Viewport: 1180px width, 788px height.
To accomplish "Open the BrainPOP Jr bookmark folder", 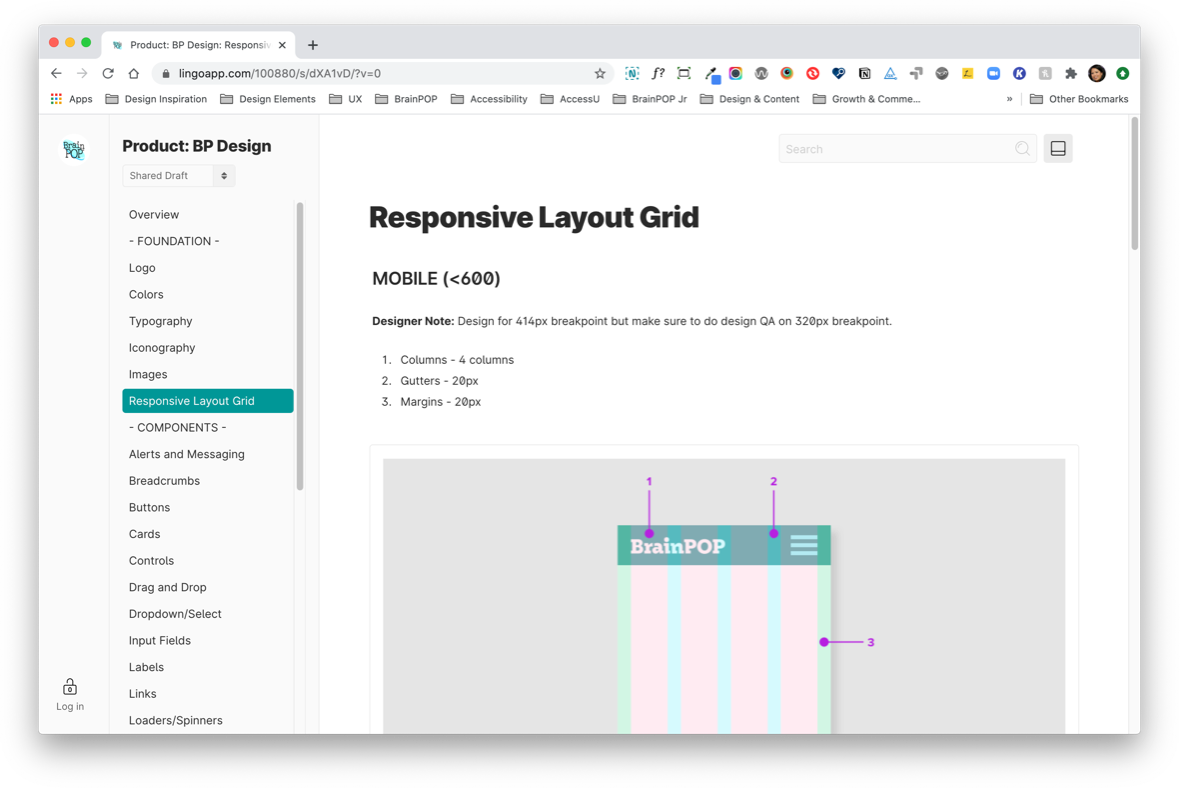I will [649, 99].
